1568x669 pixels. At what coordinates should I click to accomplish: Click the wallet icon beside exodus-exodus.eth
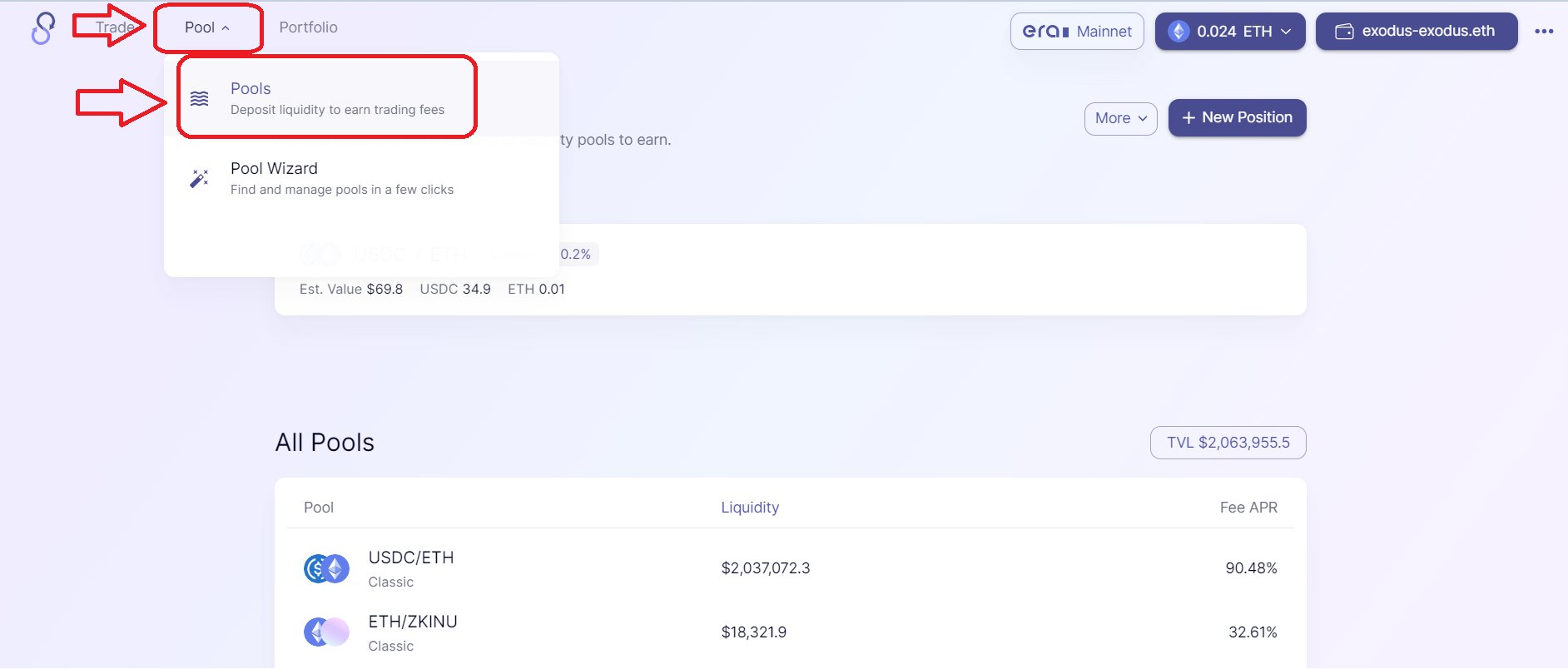click(x=1344, y=32)
